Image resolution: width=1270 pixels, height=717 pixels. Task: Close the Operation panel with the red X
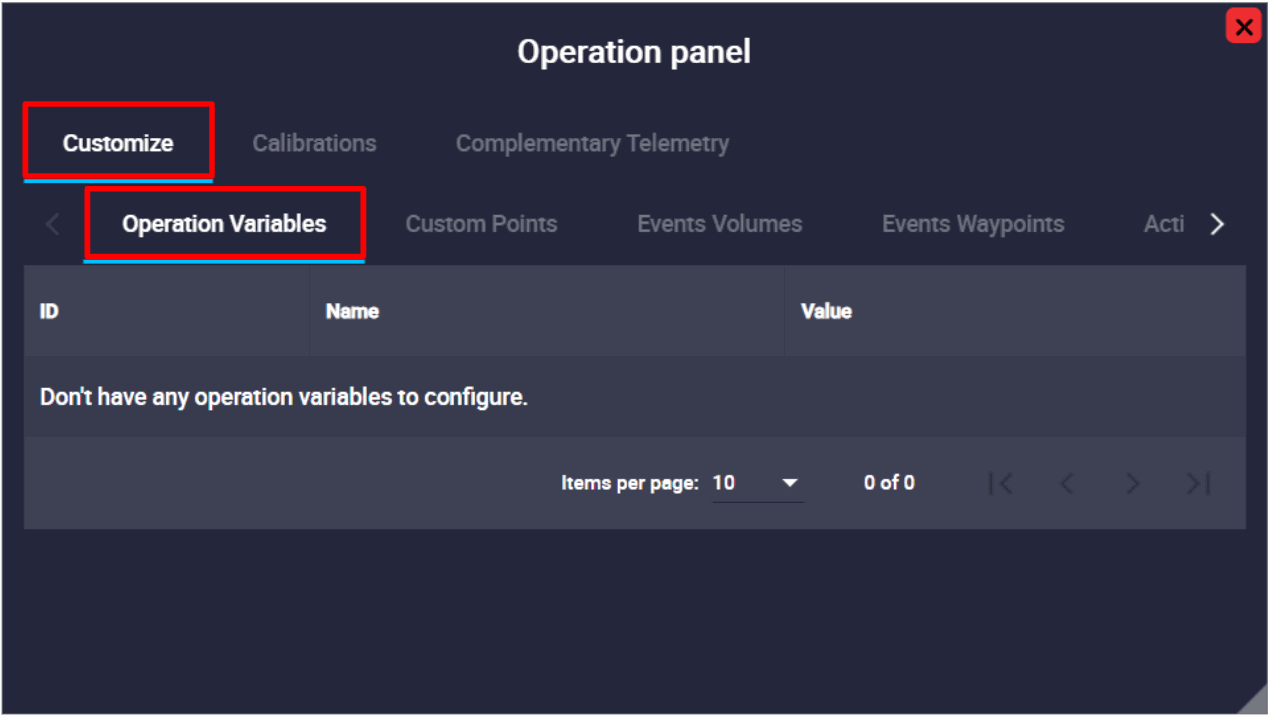[1243, 27]
